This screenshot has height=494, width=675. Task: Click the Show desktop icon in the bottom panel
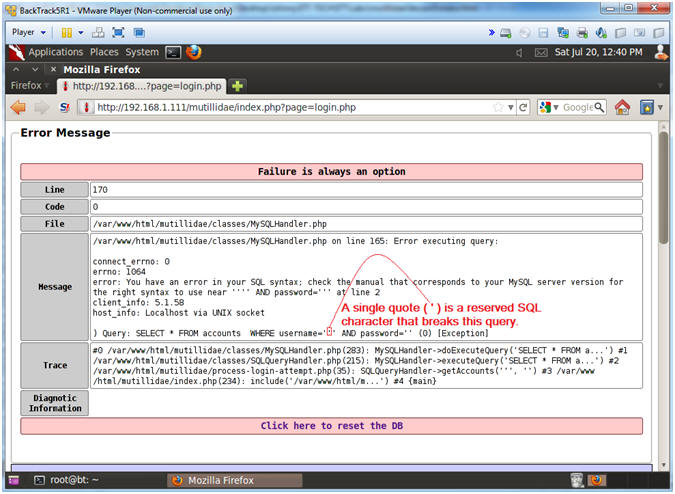tap(14, 480)
